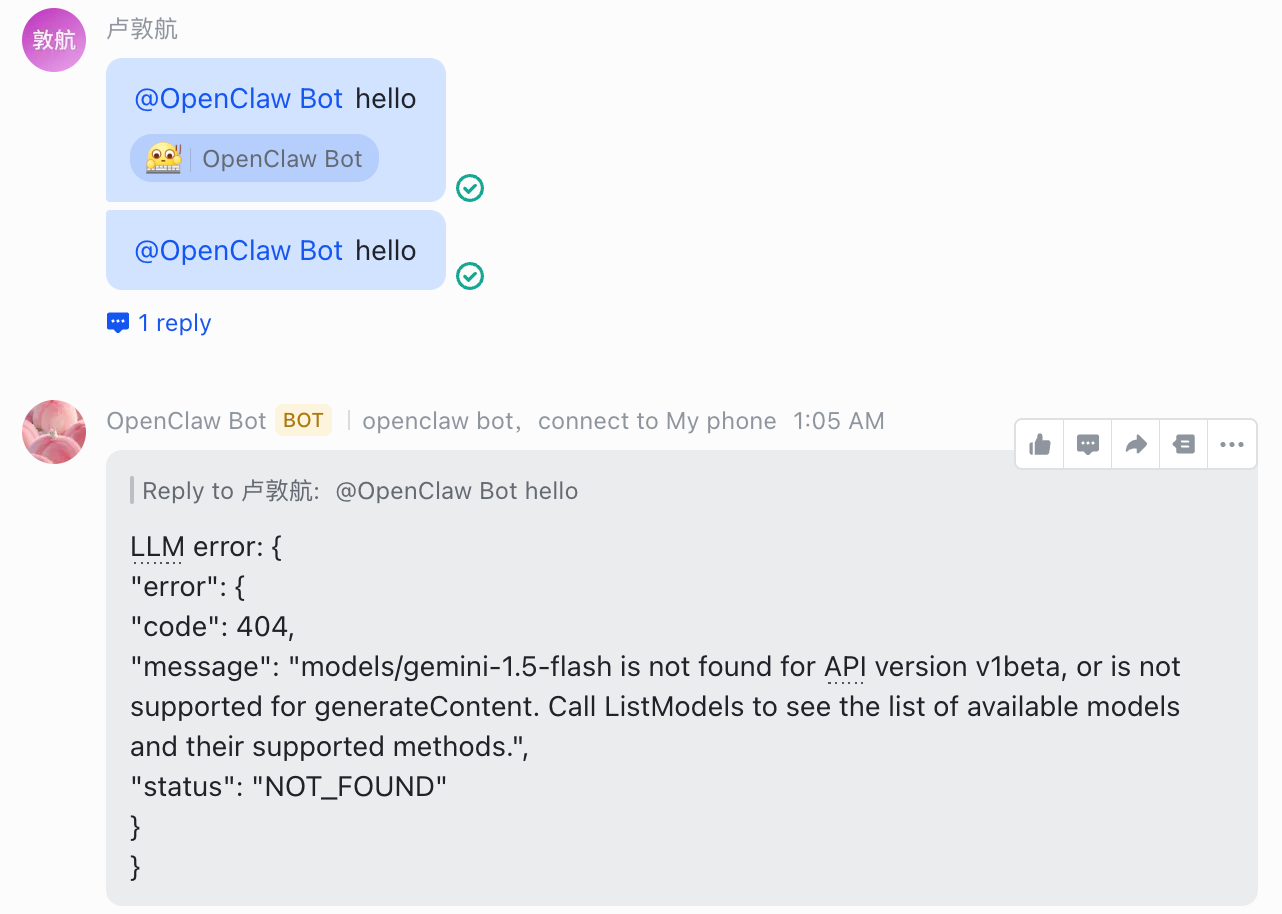
Task: Click the emoji reaction pill labeled OpenClaw Bot
Action: pos(255,159)
